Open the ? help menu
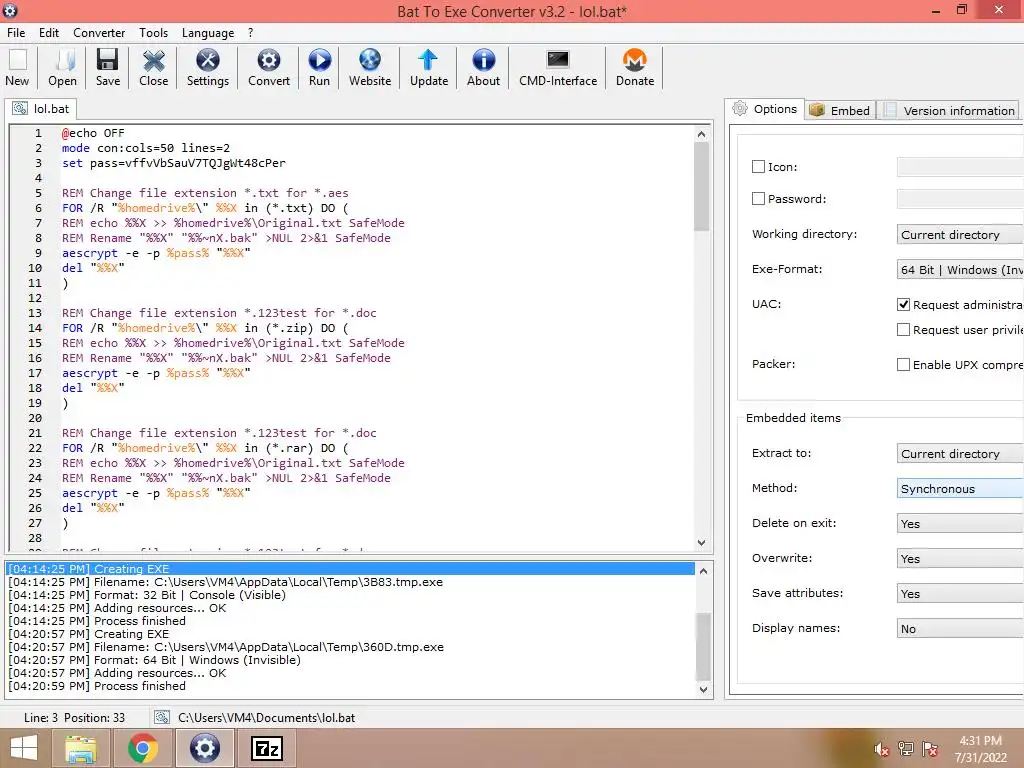 point(250,33)
